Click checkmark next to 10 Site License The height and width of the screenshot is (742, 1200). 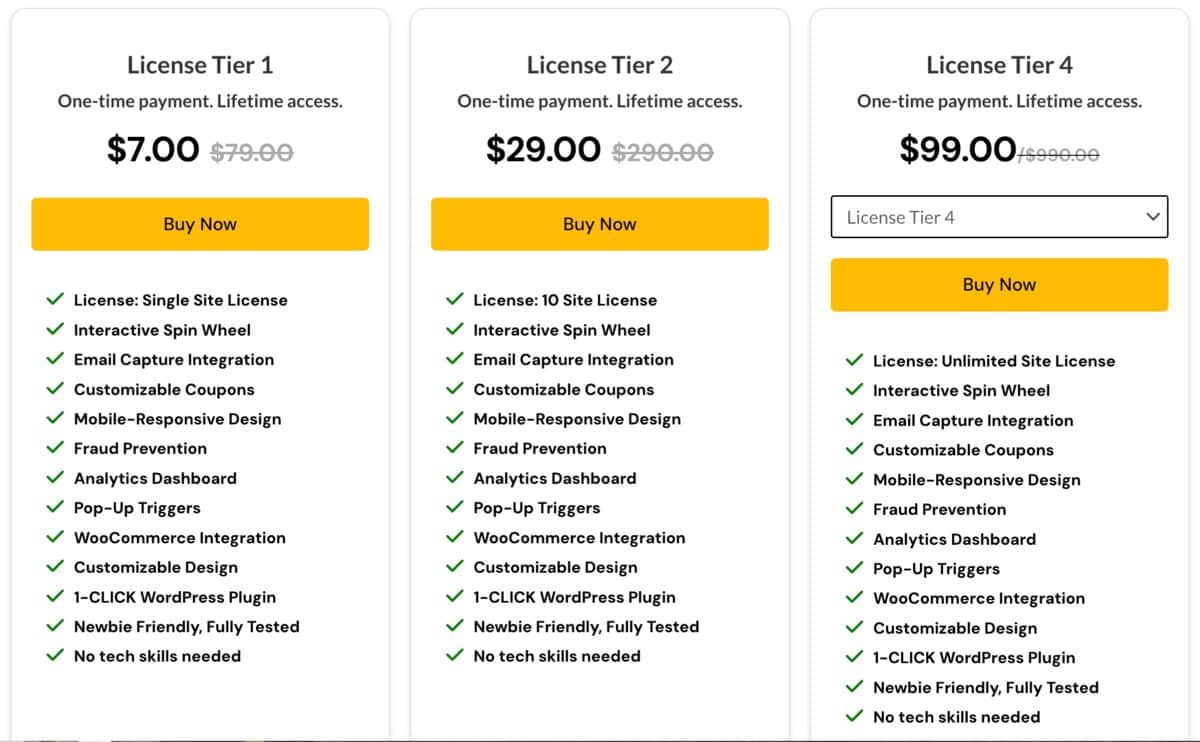pyautogui.click(x=455, y=299)
